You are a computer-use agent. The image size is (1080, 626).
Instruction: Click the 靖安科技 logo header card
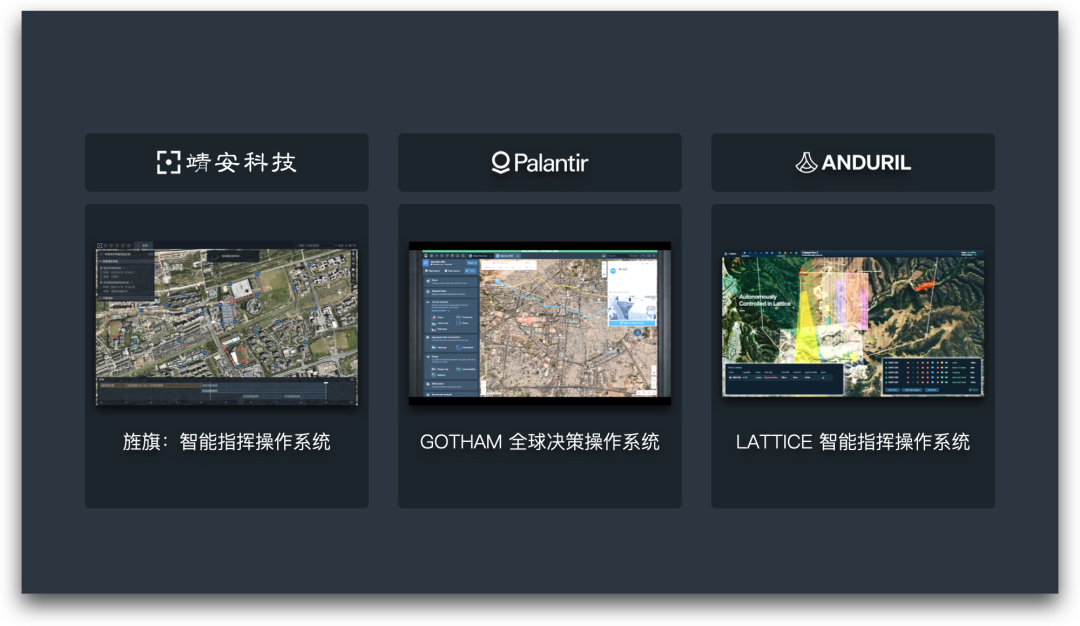click(227, 163)
